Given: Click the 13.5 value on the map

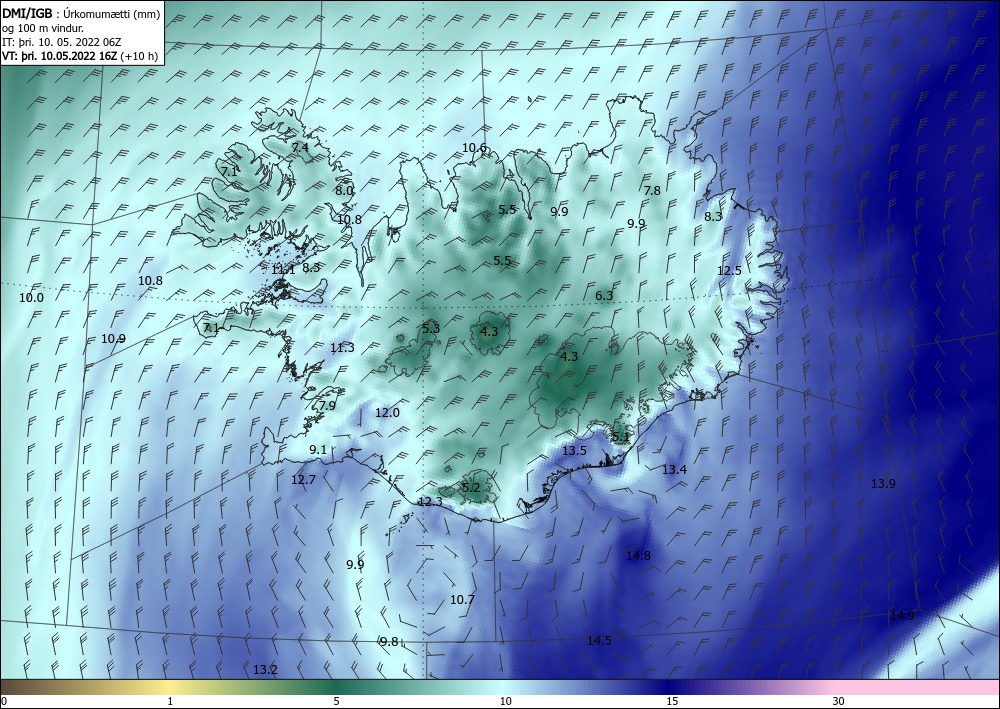Looking at the screenshot, I should click(575, 450).
